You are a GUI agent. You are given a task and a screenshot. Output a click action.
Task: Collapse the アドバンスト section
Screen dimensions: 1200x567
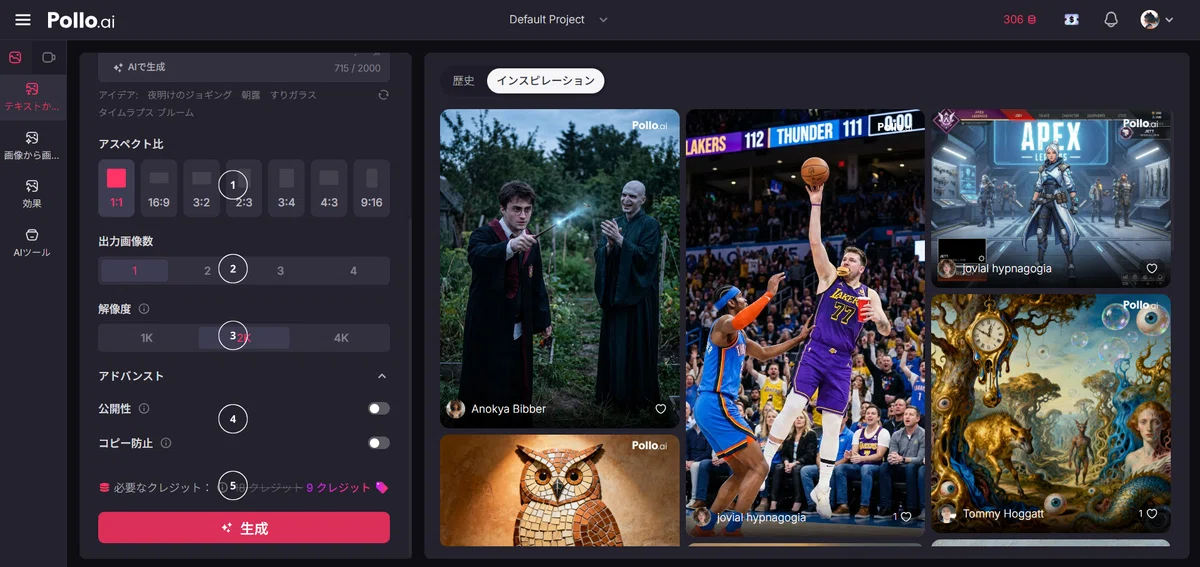(382, 376)
